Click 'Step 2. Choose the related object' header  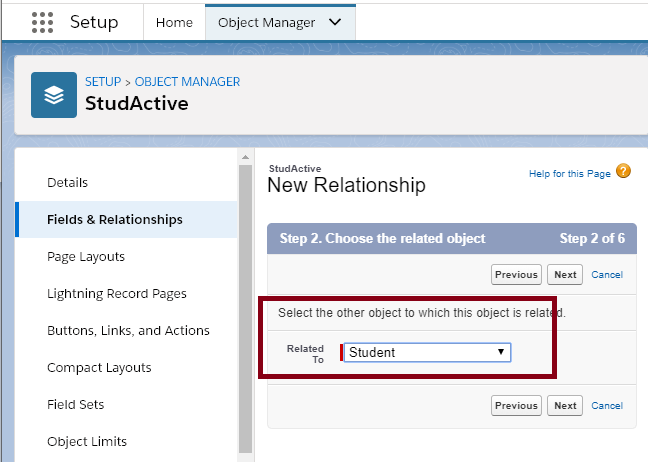click(x=382, y=238)
